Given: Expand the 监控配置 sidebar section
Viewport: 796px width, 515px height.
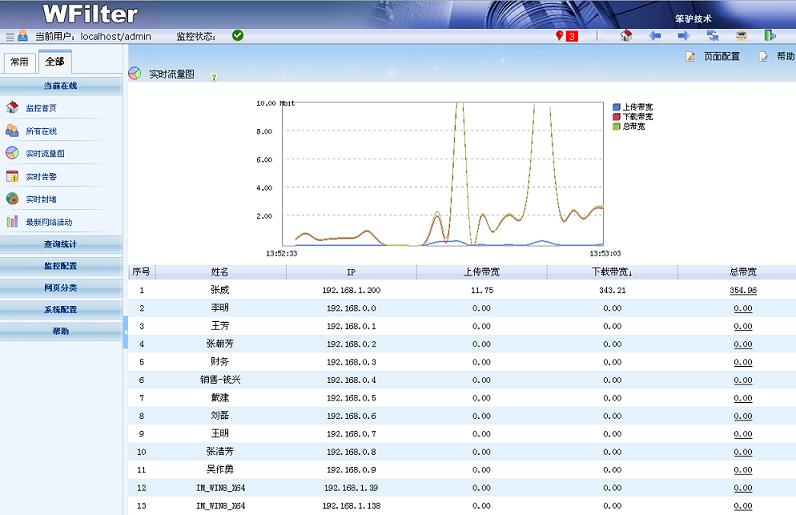Looking at the screenshot, I should coord(60,266).
